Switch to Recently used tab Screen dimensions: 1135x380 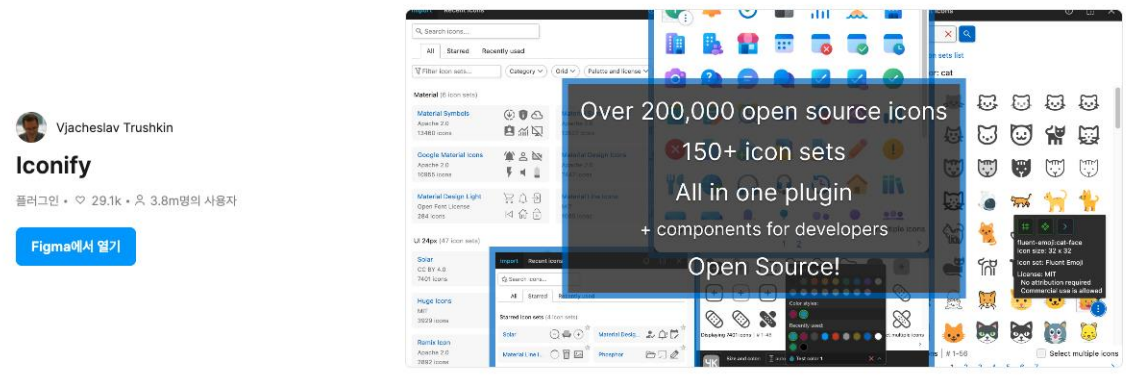pos(503,51)
